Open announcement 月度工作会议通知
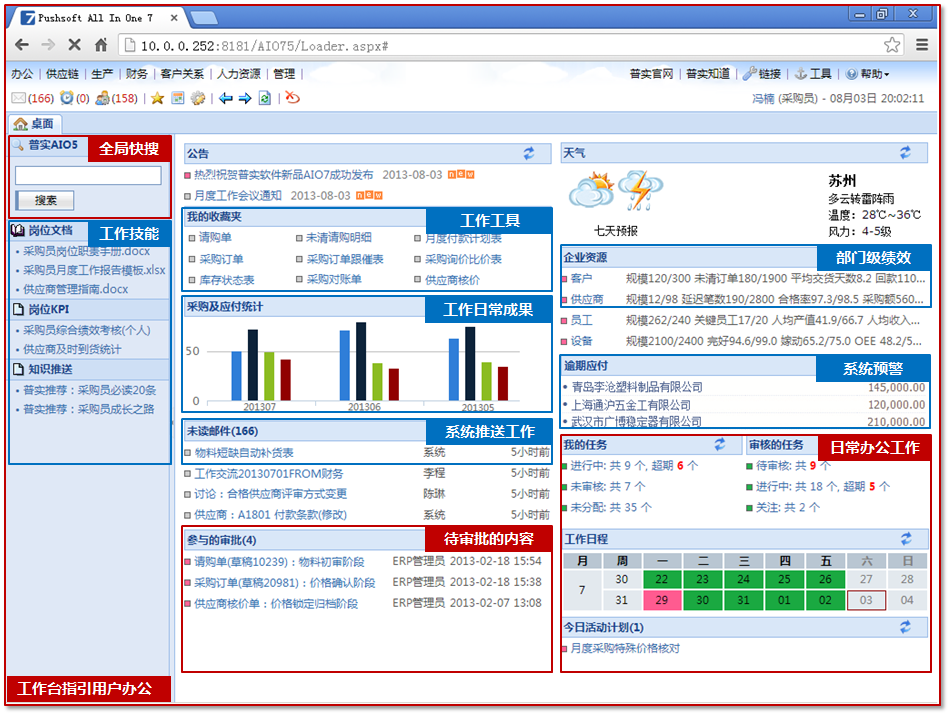The image size is (951, 716). pyautogui.click(x=238, y=196)
